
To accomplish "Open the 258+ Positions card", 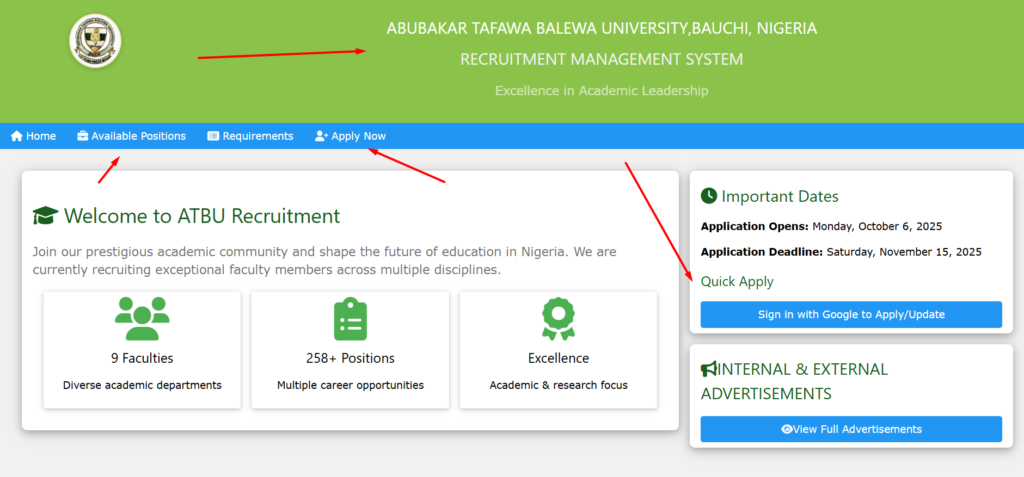I will [350, 350].
